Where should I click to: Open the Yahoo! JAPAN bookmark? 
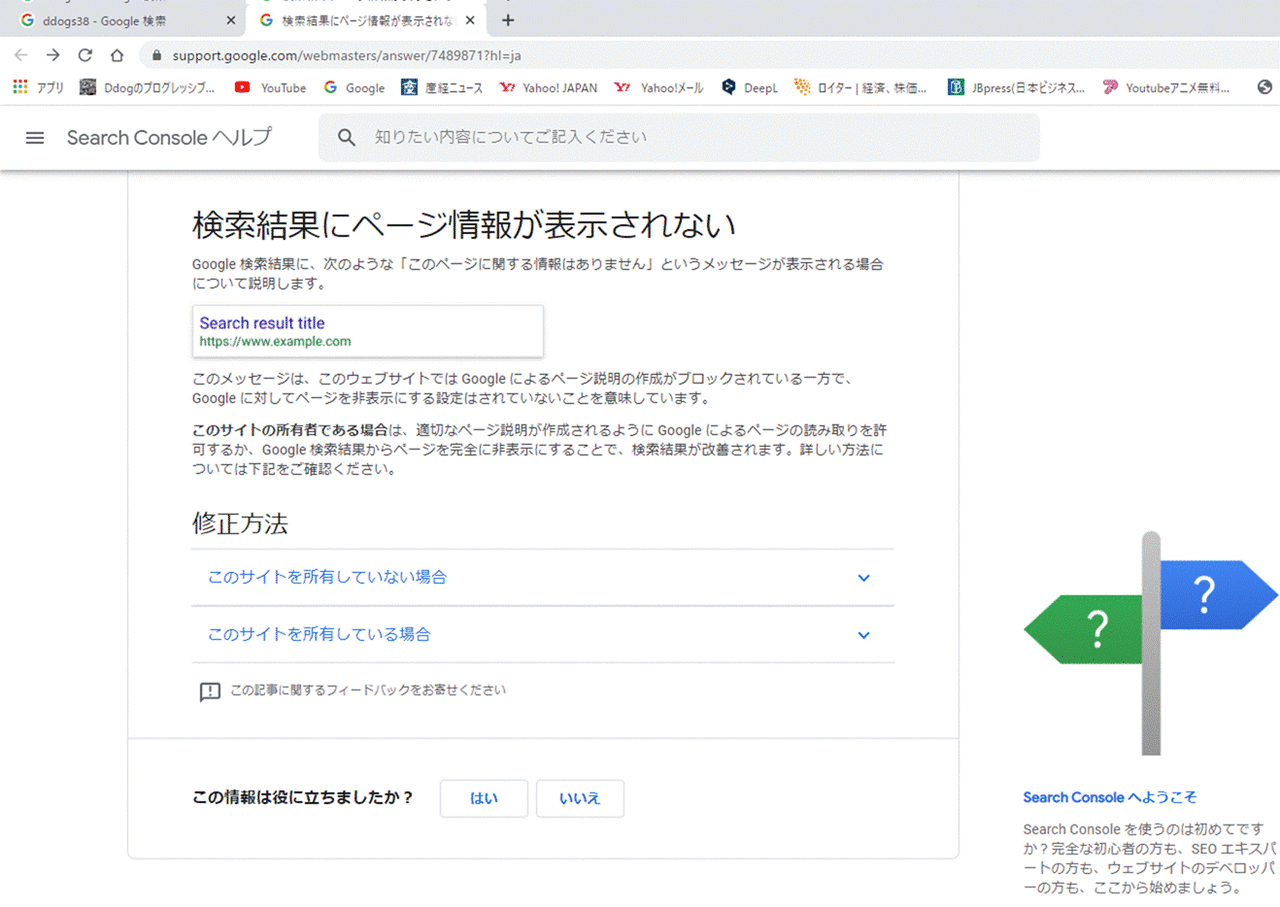[548, 88]
